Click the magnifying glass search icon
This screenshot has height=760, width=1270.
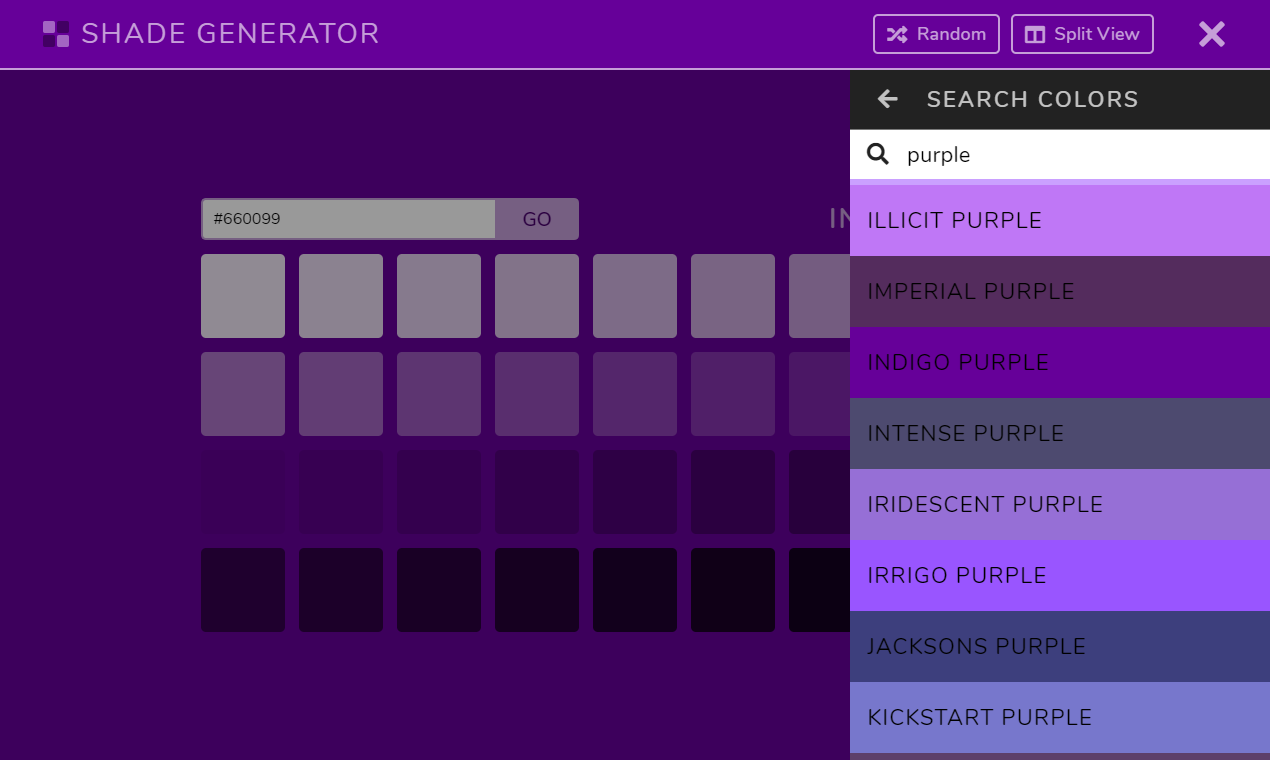click(x=877, y=154)
